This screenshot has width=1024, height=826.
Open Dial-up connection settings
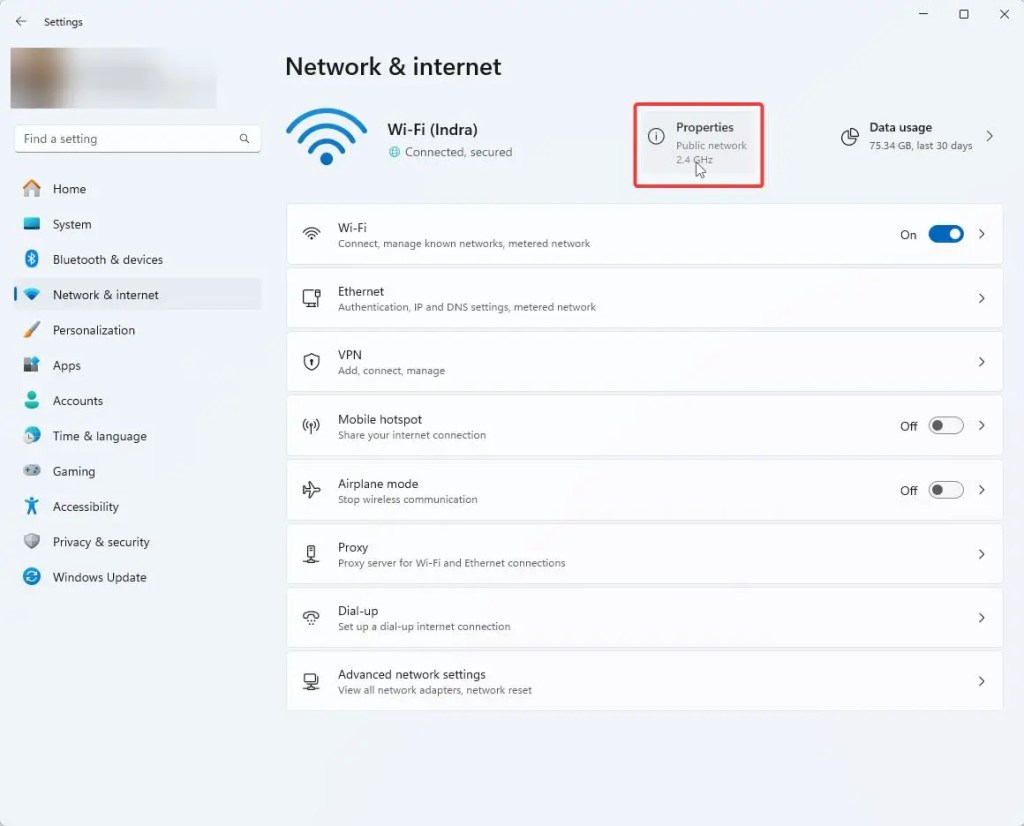(x=644, y=618)
